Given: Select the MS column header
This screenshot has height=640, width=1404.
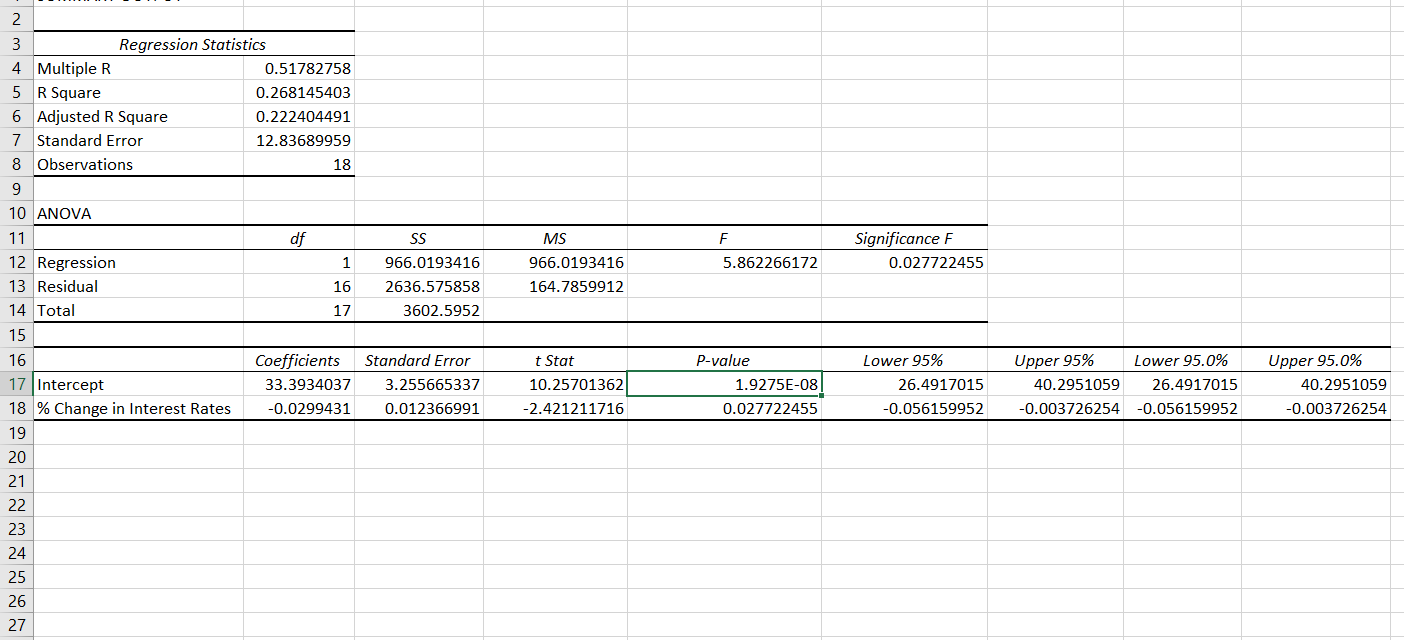Looking at the screenshot, I should pyautogui.click(x=554, y=238).
